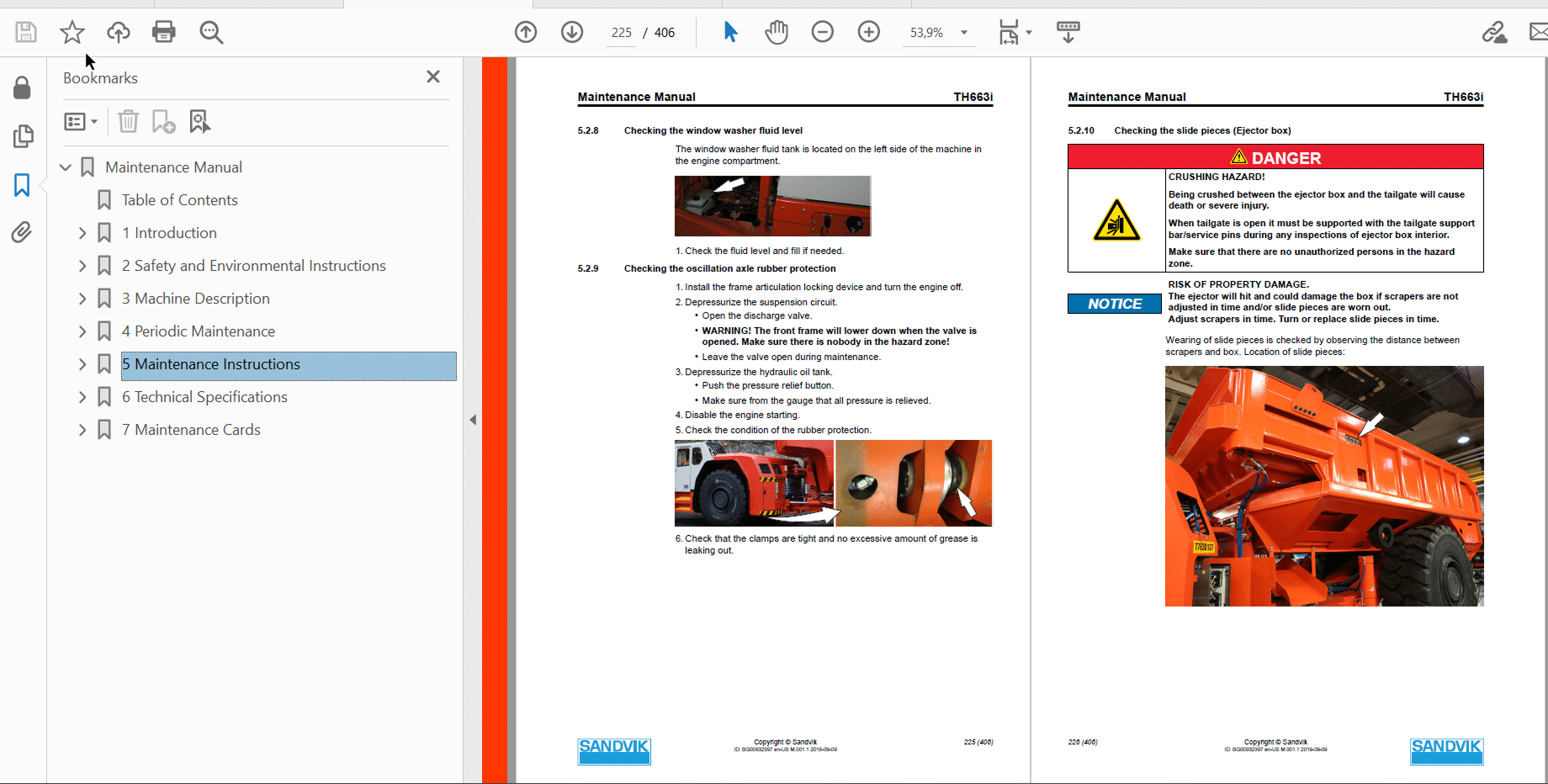Image resolution: width=1548 pixels, height=784 pixels.
Task: Expand the 1 Introduction bookmark
Action: (x=82, y=233)
